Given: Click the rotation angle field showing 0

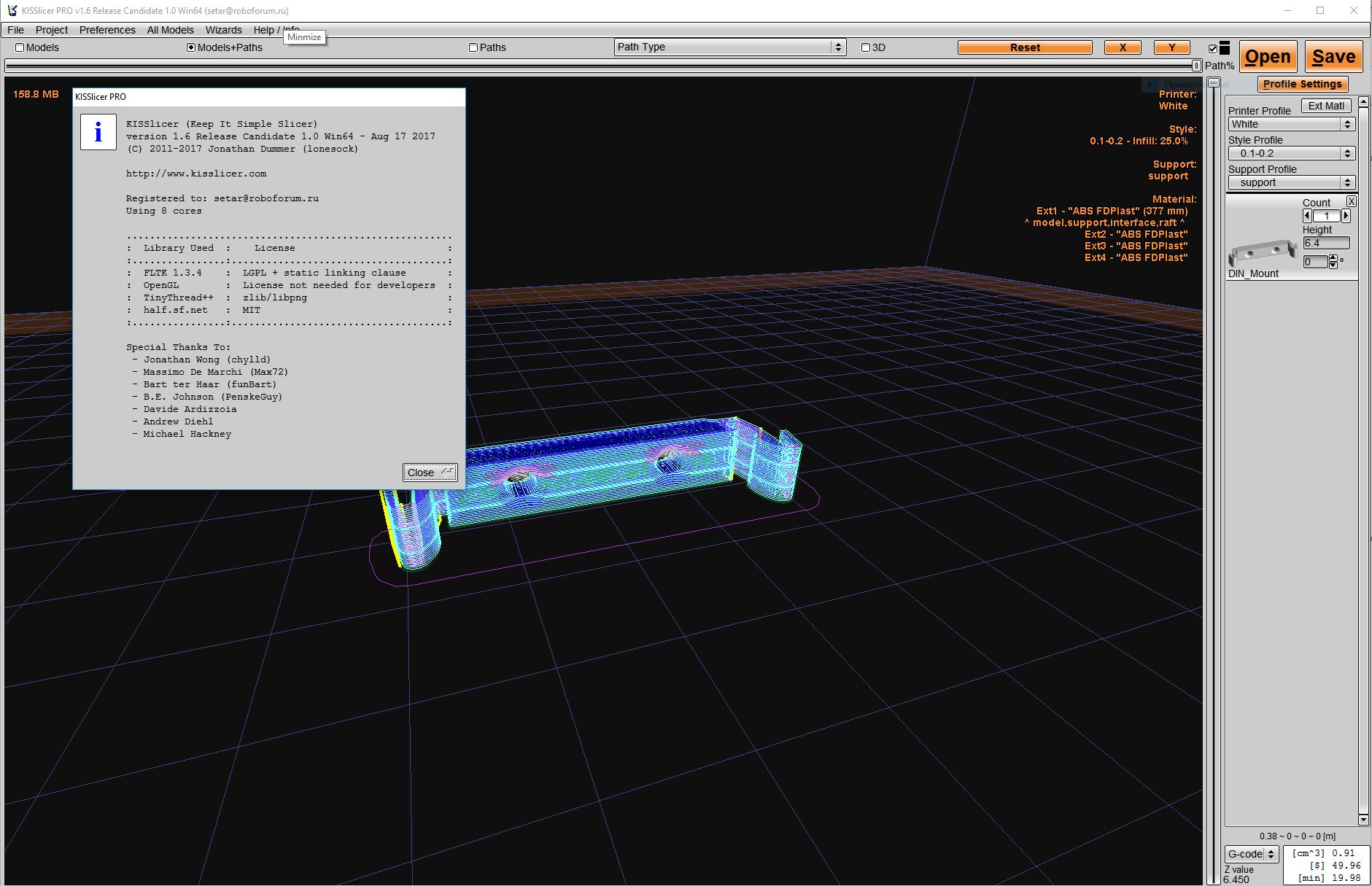Looking at the screenshot, I should pos(1315,262).
